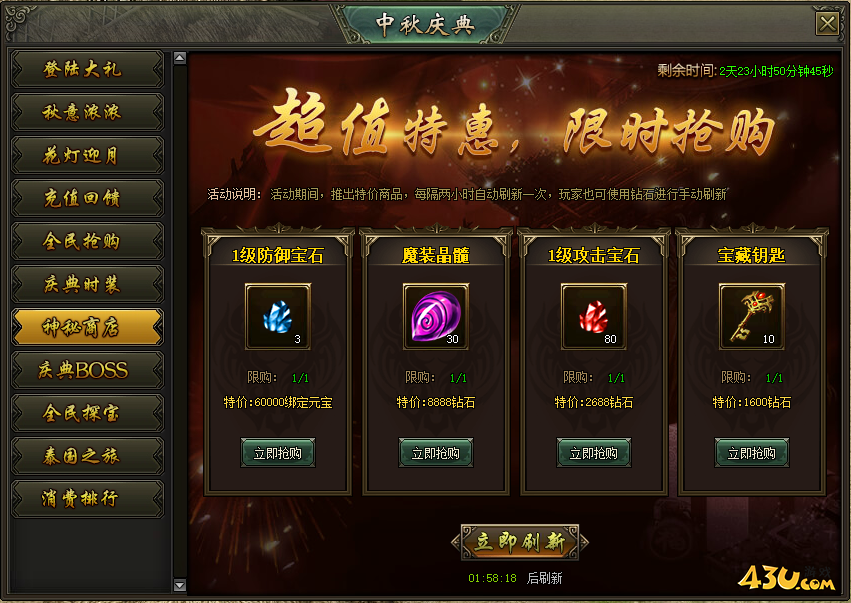The image size is (851, 603).
Task: Switch to 庆典BOSS tab
Action: click(87, 370)
